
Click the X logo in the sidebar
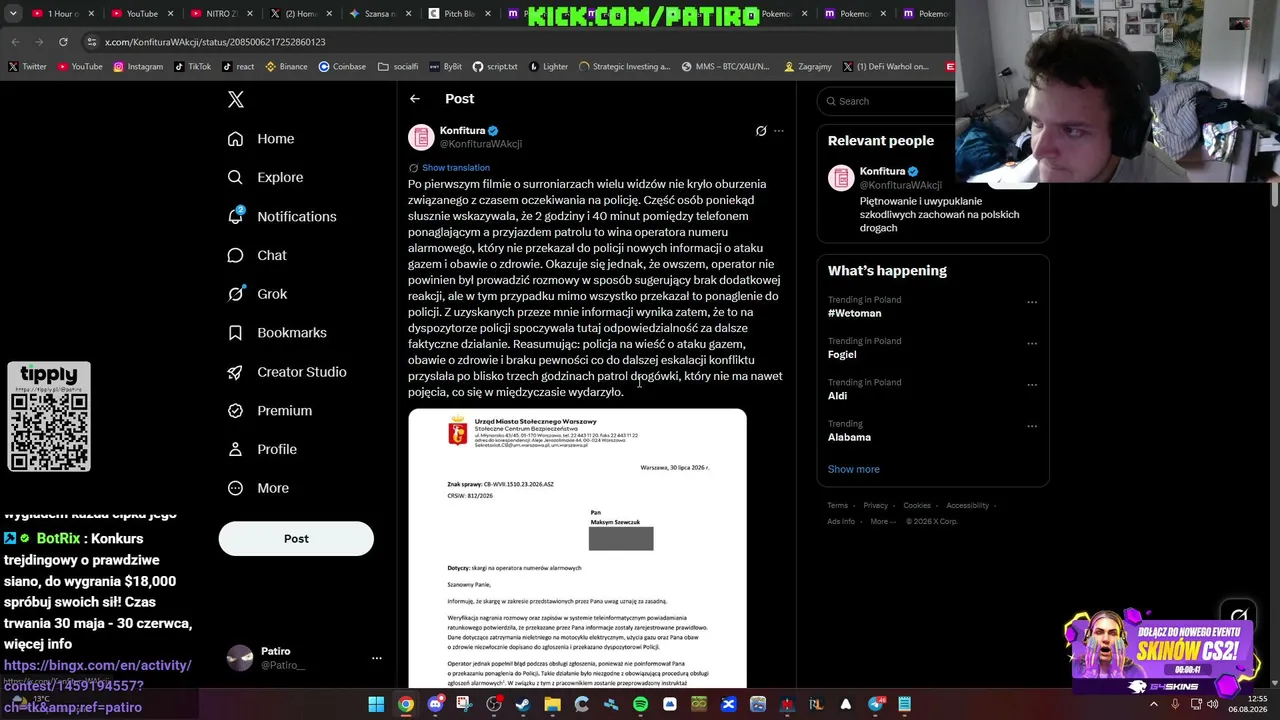coord(236,99)
